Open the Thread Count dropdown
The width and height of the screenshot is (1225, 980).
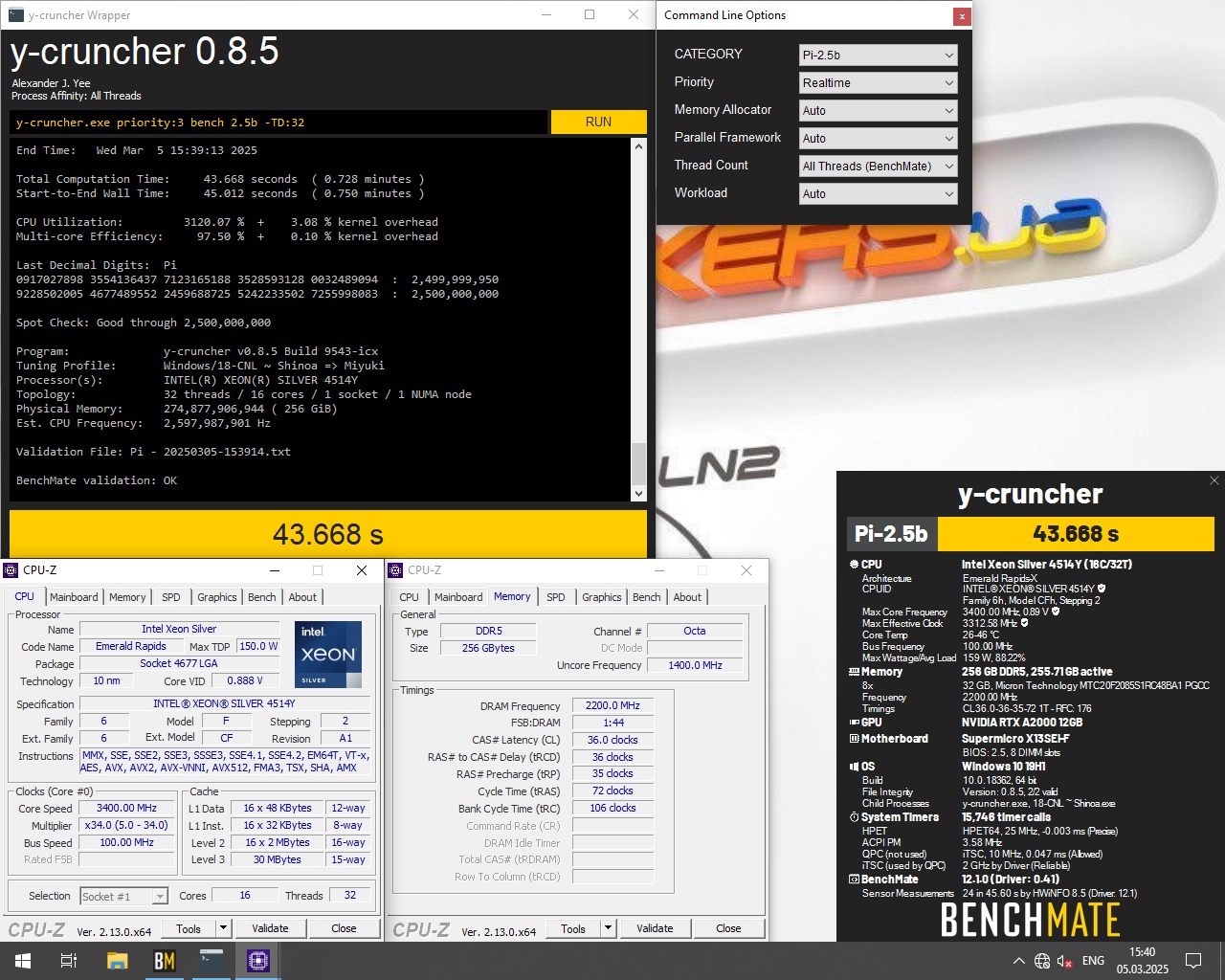(x=878, y=167)
